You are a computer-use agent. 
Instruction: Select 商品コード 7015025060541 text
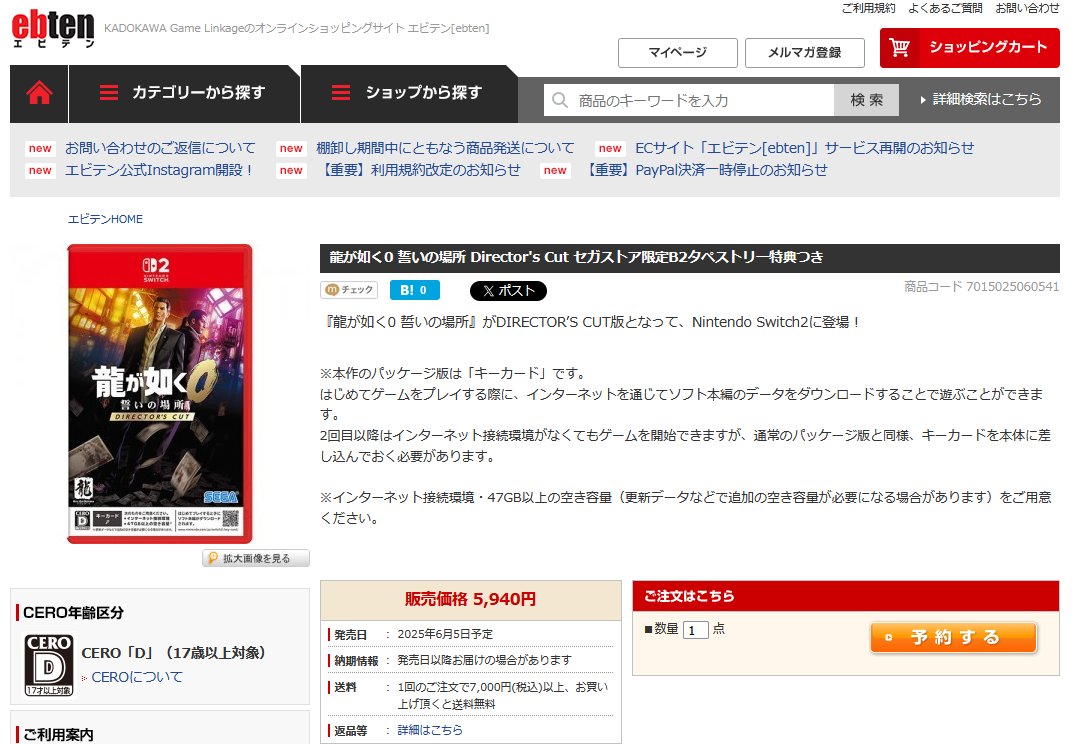[x=981, y=287]
